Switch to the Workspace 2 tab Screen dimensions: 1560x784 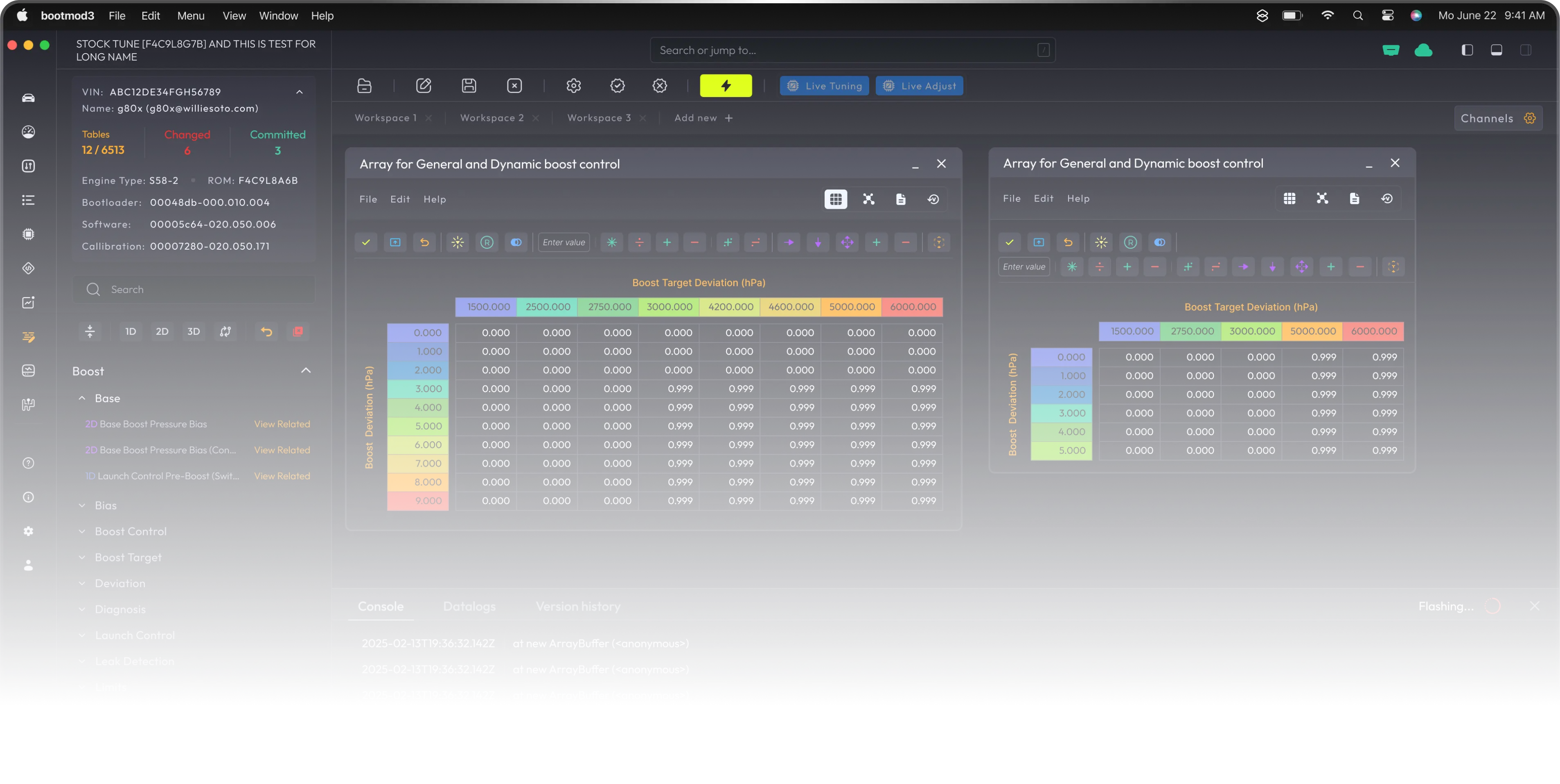point(492,118)
